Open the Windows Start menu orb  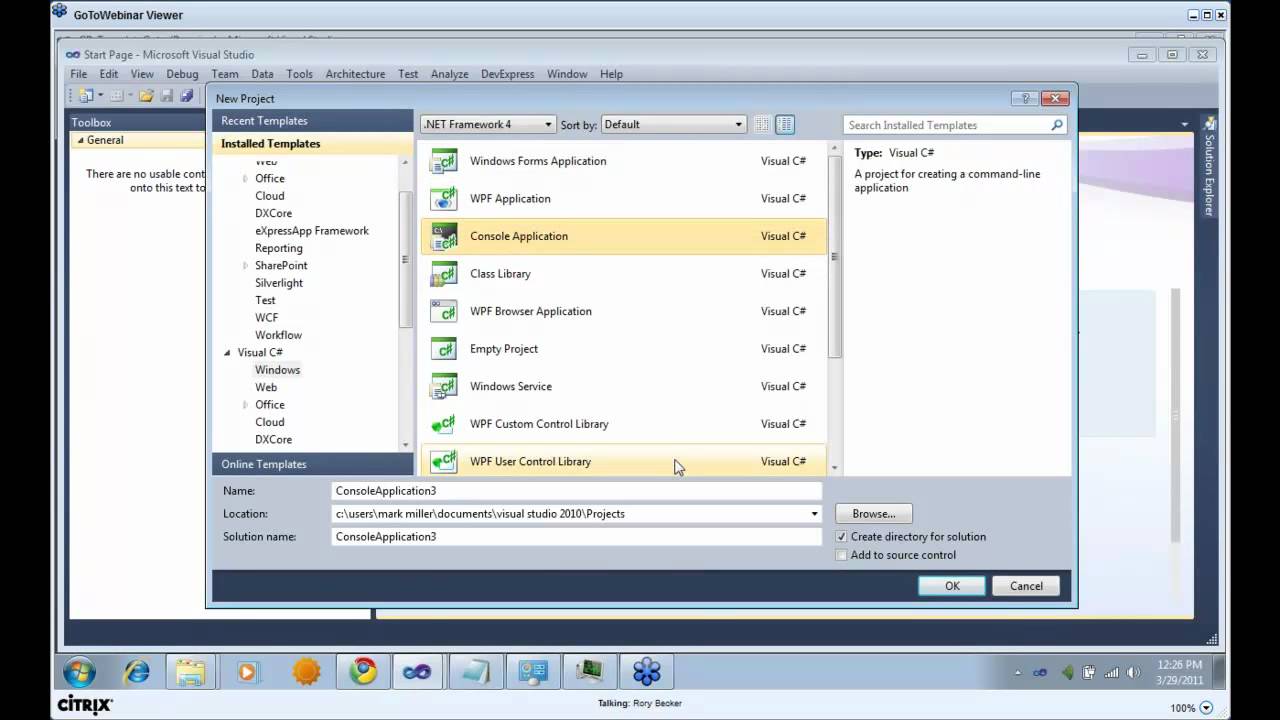click(x=79, y=671)
